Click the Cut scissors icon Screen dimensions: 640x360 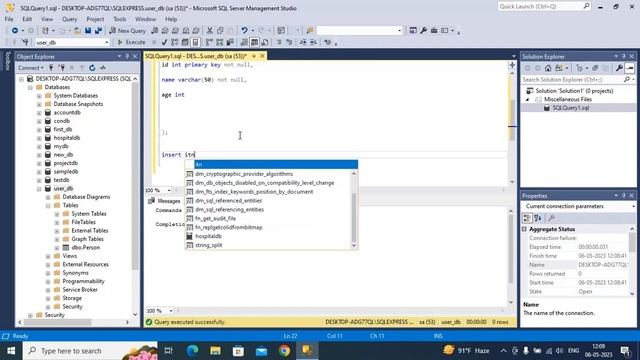(209, 31)
